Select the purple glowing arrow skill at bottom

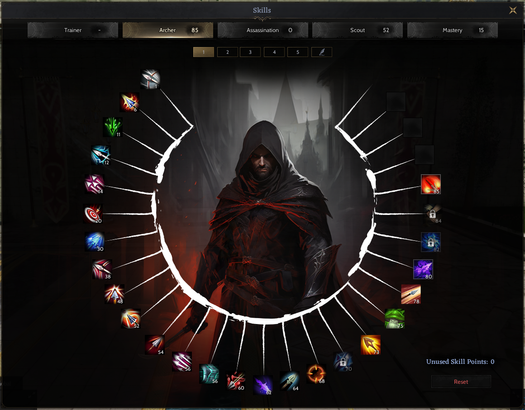(x=263, y=385)
